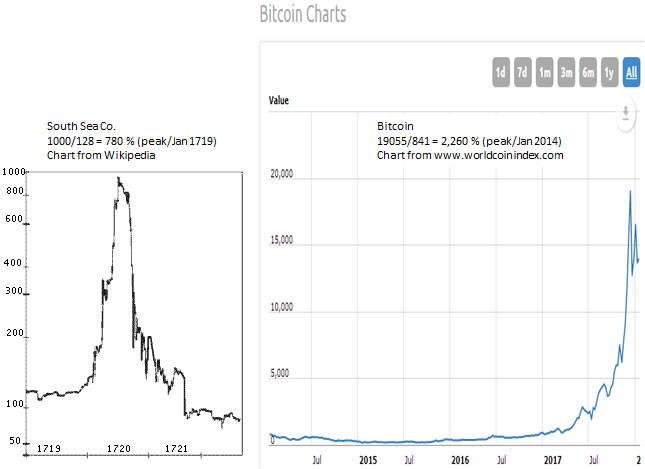Show the 1y chart range
645x469 pixels.
coord(609,71)
